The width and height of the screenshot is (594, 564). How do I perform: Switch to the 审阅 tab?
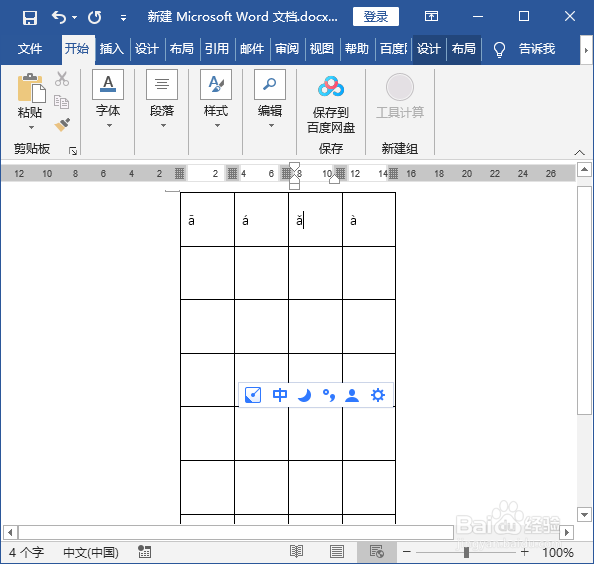(287, 48)
